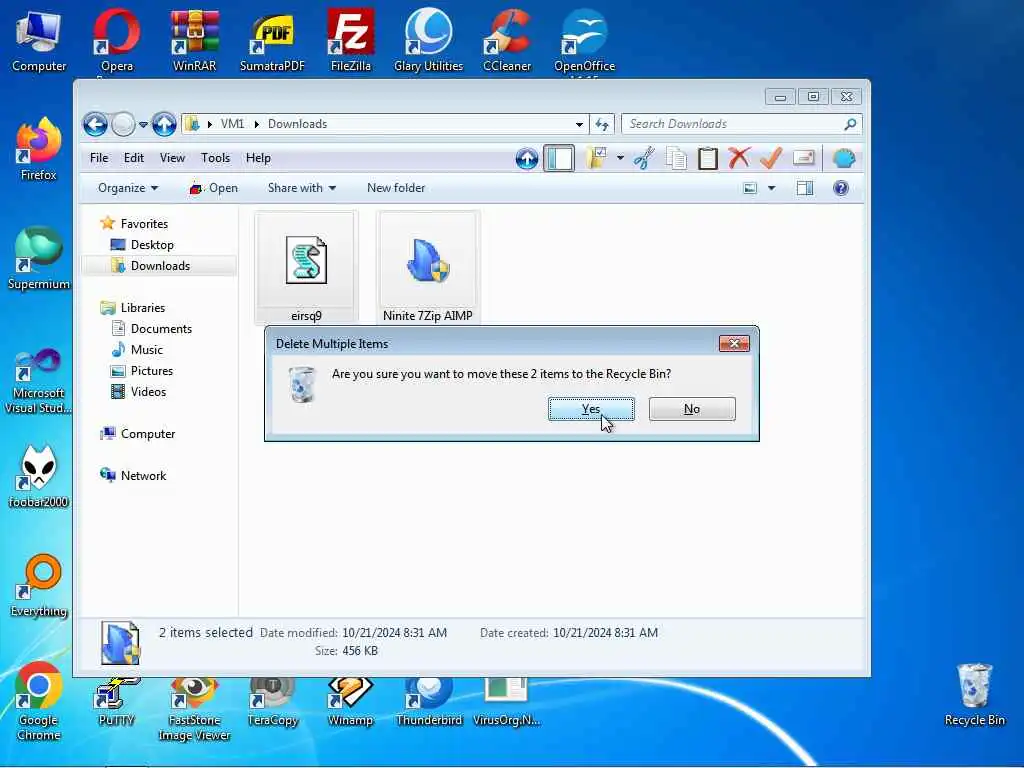Viewport: 1024px width, 768px height.
Task: Click the Firefox desktop shortcut
Action: click(x=39, y=150)
